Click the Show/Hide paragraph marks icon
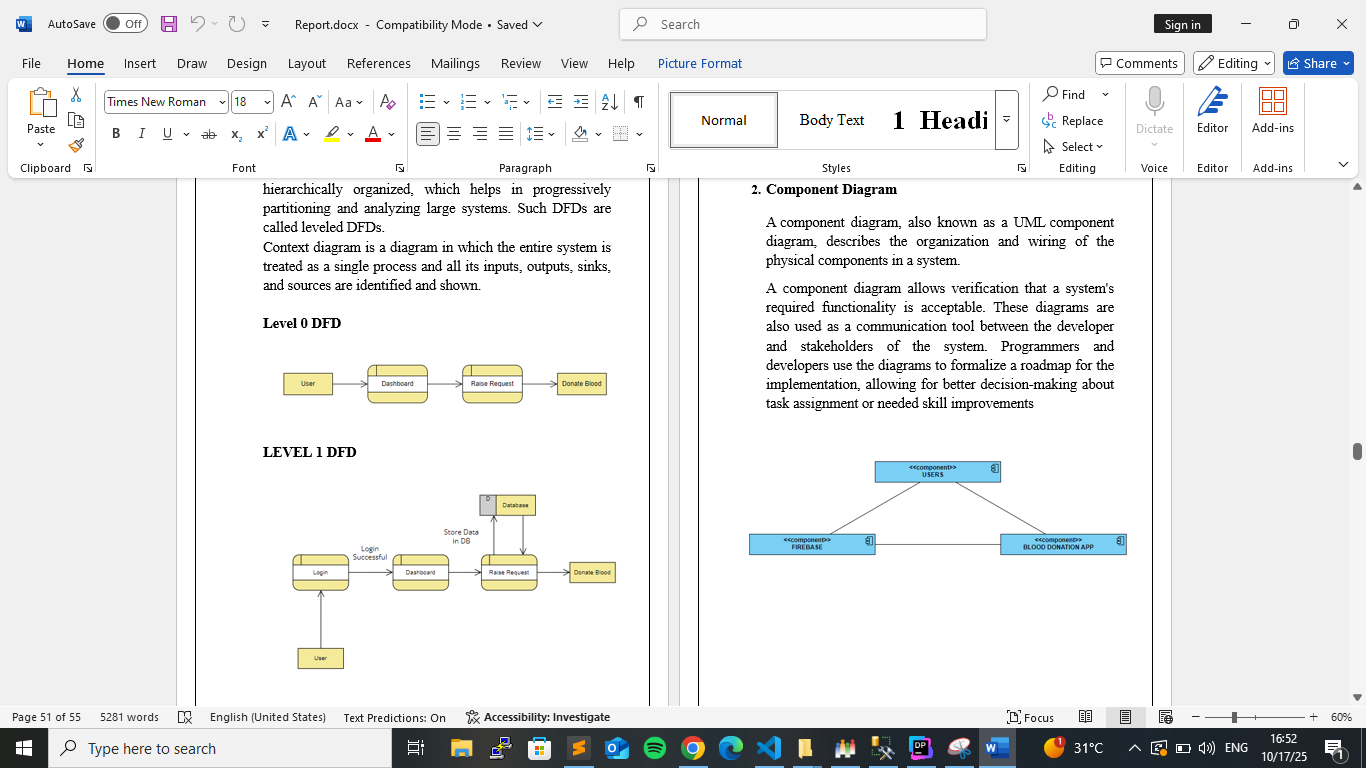This screenshot has width=1366, height=768. click(x=638, y=102)
